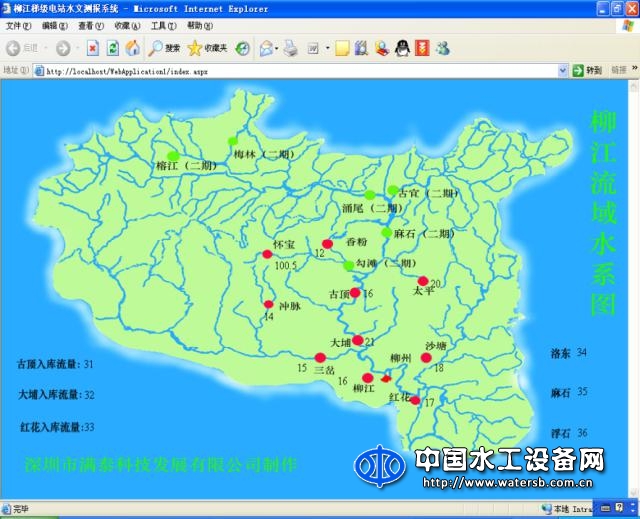Viewport: 640px width, 519px height.
Task: Click the 柳州 red city marker
Action: tap(386, 379)
